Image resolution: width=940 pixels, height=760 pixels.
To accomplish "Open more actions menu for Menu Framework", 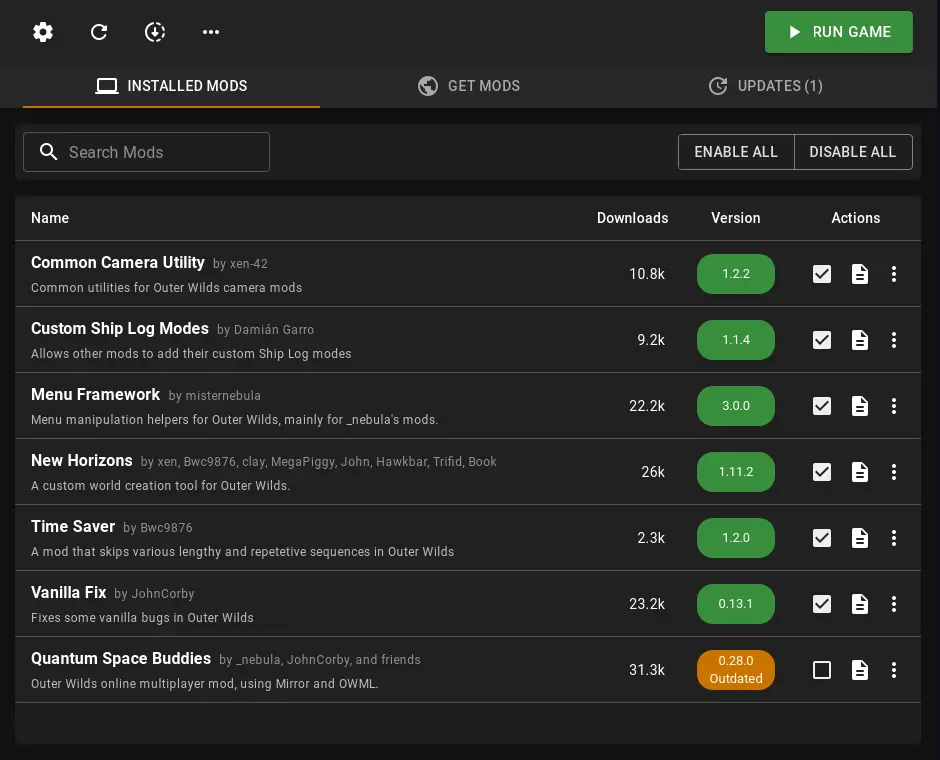I will 894,406.
